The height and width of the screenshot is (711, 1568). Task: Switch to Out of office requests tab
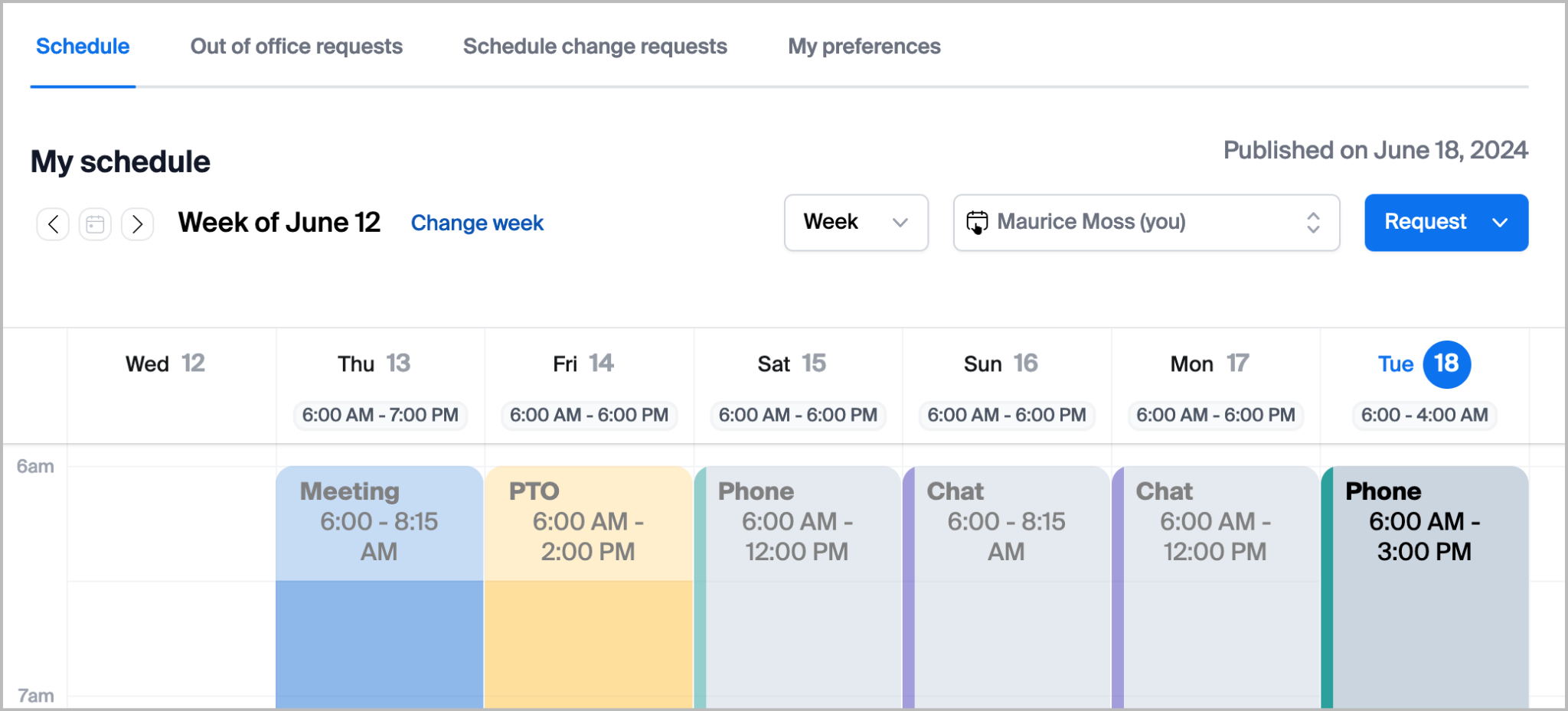[296, 47]
